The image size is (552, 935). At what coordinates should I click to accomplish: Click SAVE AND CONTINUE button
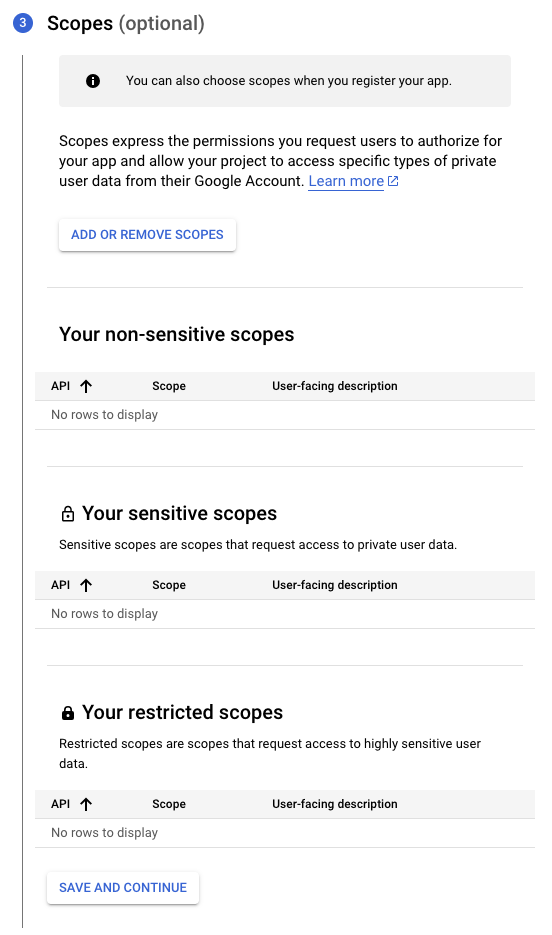[x=123, y=888]
